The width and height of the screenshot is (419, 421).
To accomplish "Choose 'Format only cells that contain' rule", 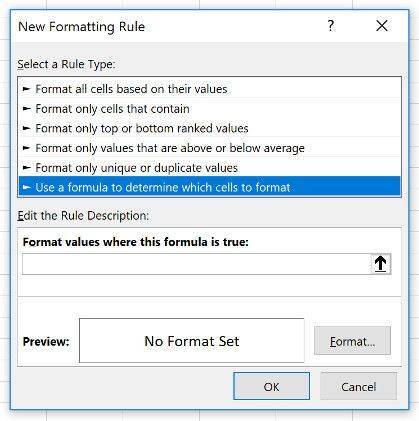I will tap(210, 109).
